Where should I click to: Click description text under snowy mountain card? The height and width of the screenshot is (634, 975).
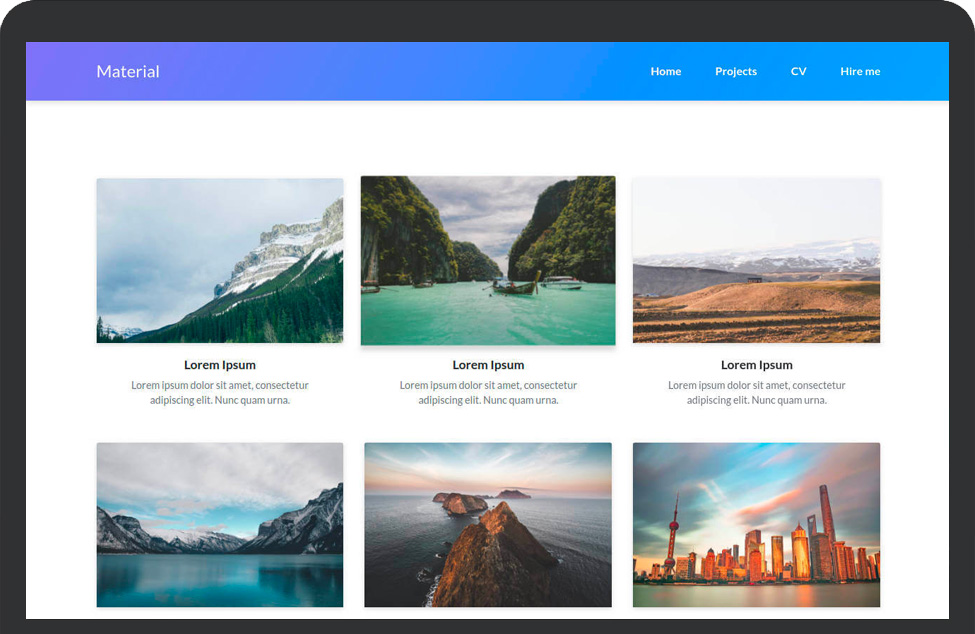pyautogui.click(x=219, y=392)
